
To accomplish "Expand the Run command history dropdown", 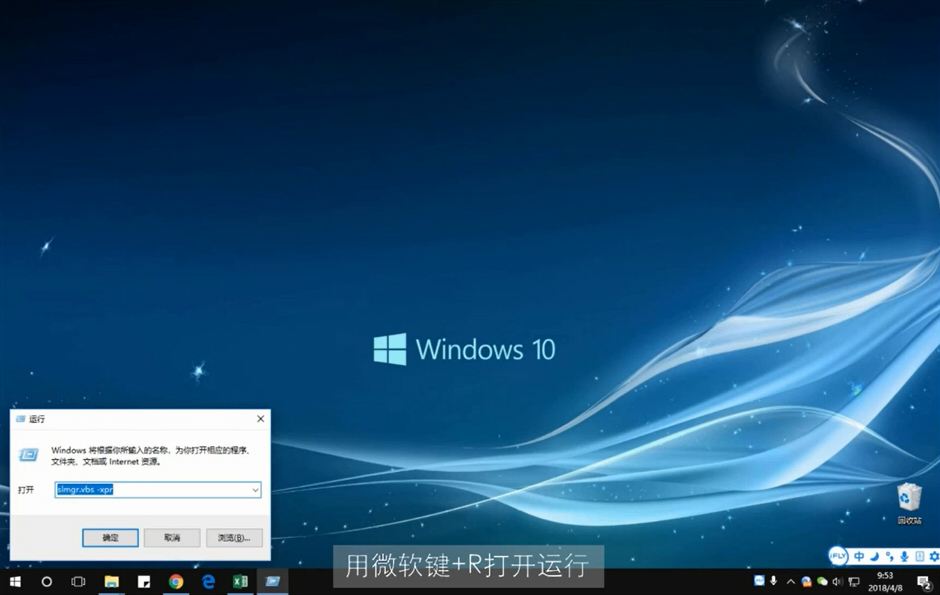I will tap(255, 490).
